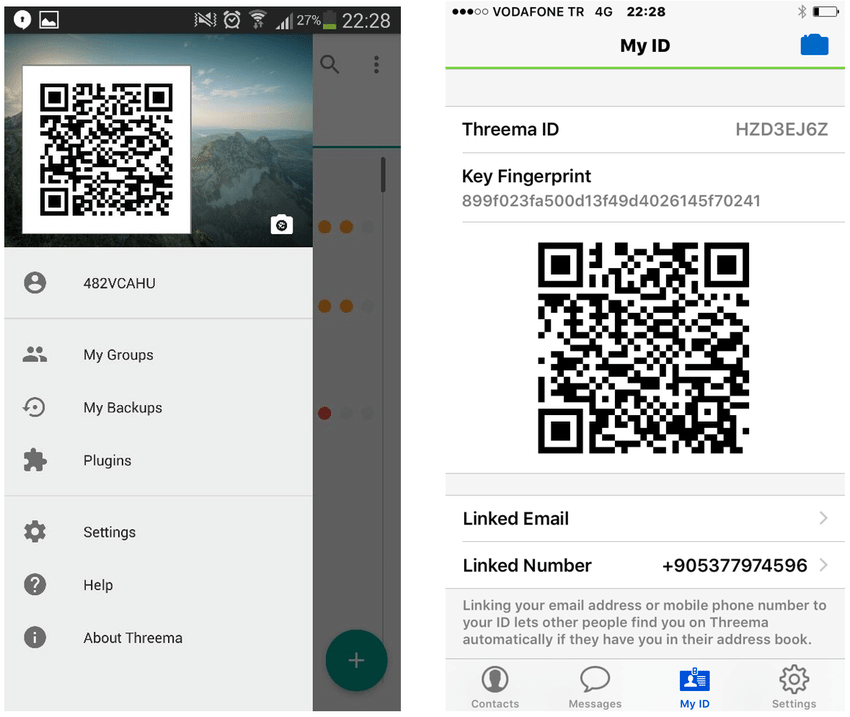This screenshot has height=717, width=850.
Task: Open My Backups in the drawer
Action: click(122, 408)
